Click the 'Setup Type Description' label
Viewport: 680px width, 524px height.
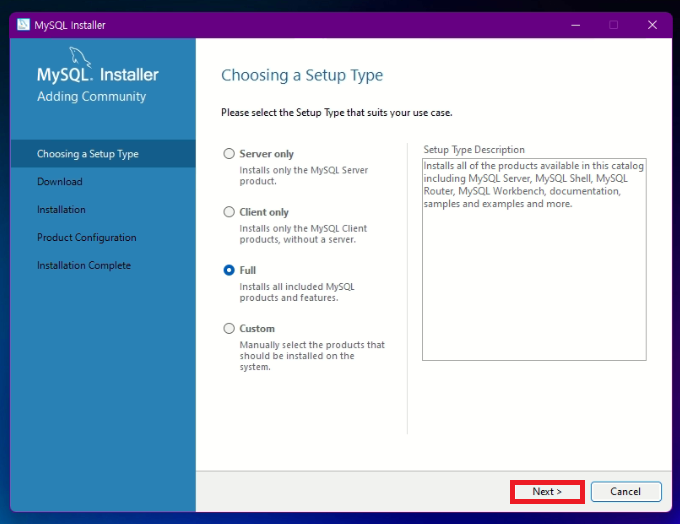point(474,150)
